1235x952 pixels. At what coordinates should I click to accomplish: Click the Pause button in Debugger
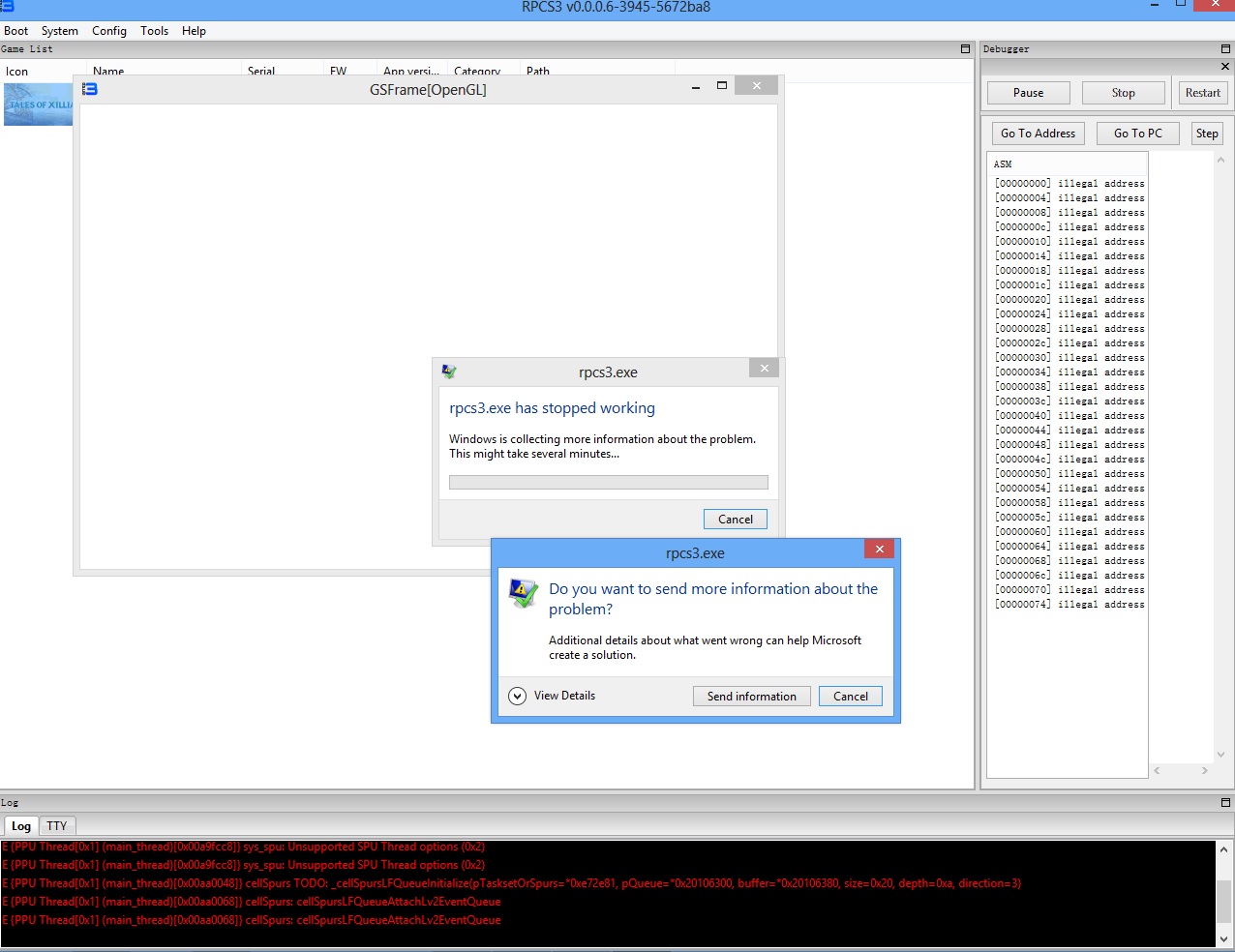[x=1029, y=93]
